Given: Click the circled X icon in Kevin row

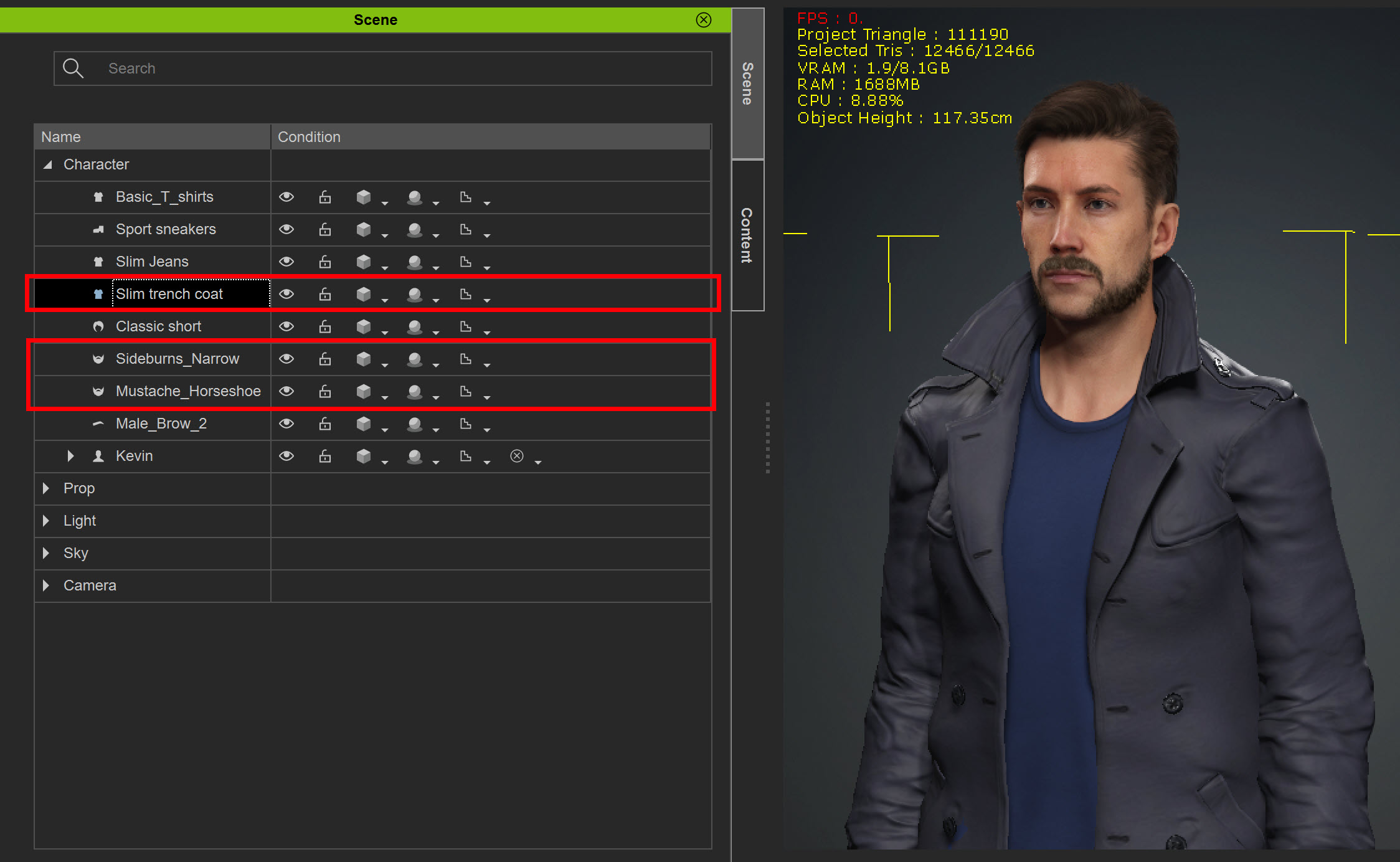Looking at the screenshot, I should pos(517,456).
